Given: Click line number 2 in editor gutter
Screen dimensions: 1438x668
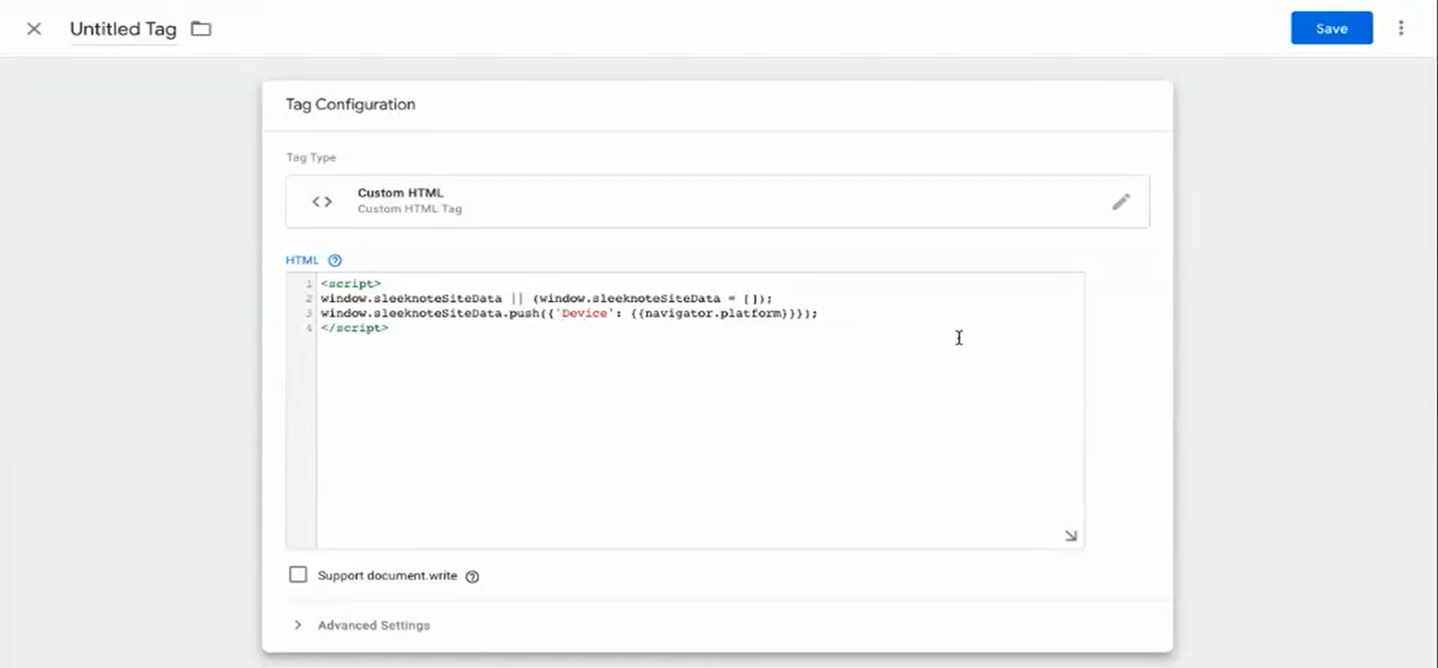Looking at the screenshot, I should (x=309, y=299).
